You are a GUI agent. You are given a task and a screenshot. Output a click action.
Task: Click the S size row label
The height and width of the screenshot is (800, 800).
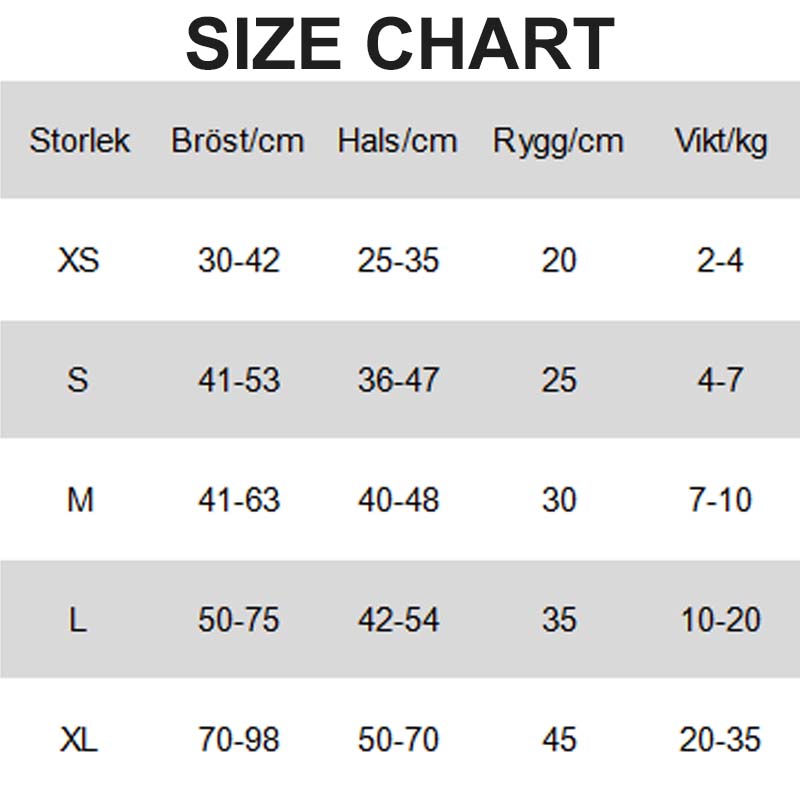tap(78, 380)
